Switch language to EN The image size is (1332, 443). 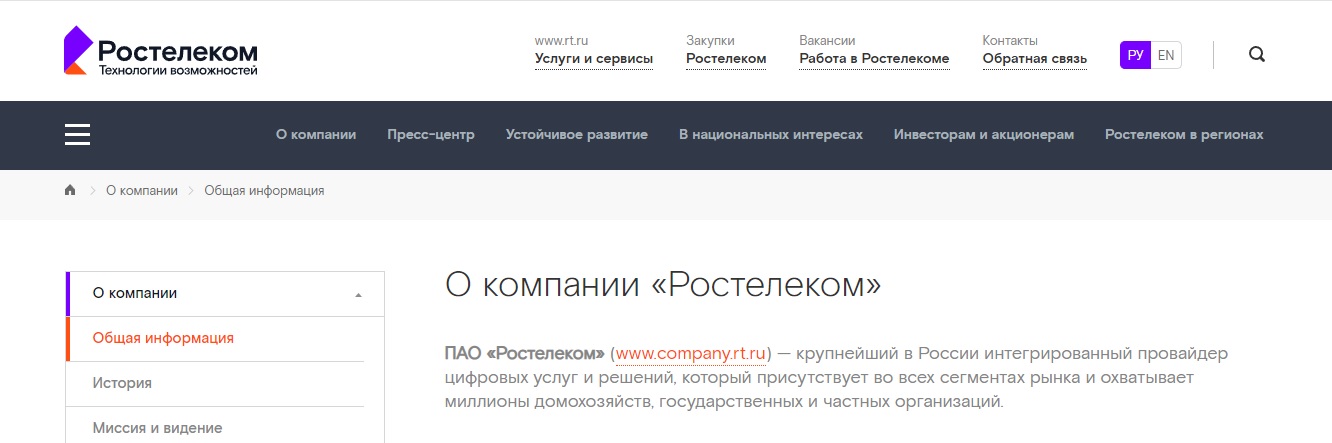pyautogui.click(x=1166, y=55)
